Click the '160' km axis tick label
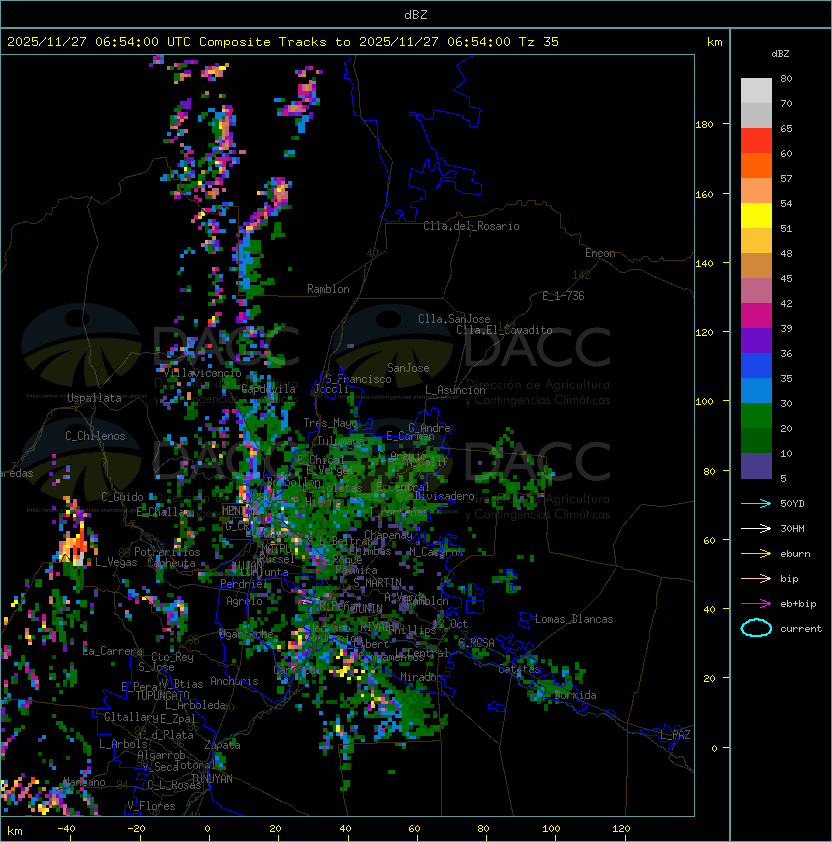832x842 pixels. 704,194
